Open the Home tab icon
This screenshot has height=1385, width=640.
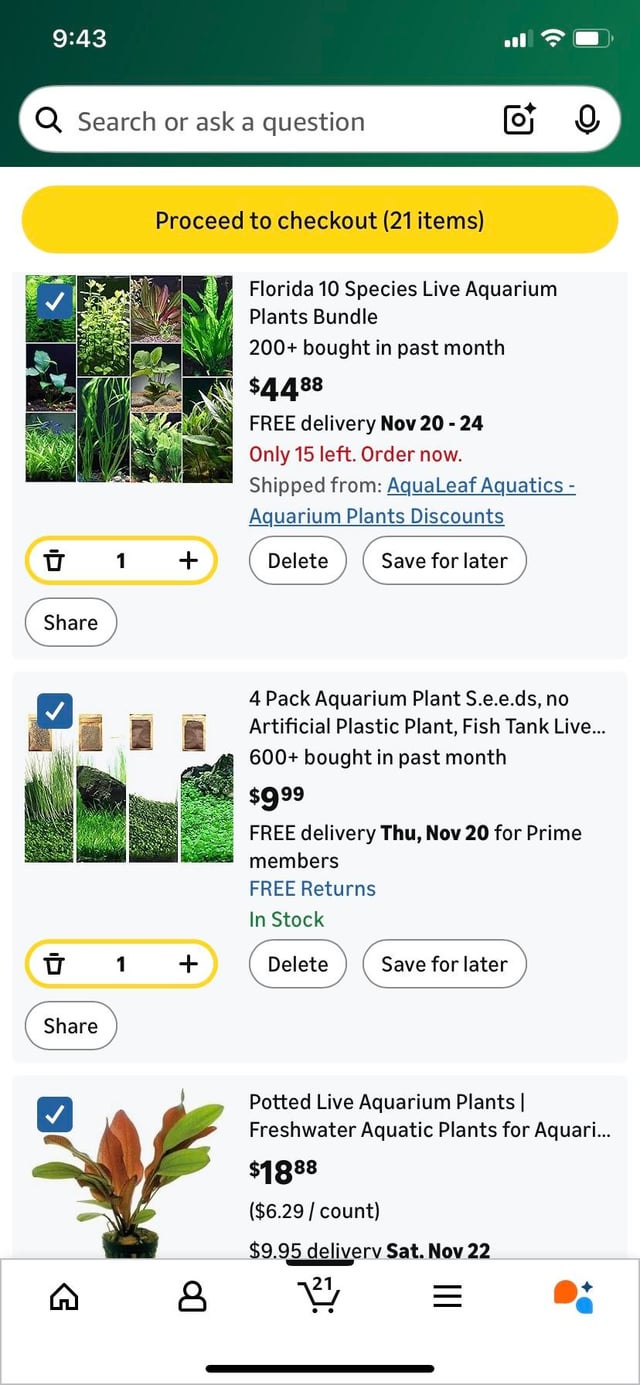click(64, 1297)
